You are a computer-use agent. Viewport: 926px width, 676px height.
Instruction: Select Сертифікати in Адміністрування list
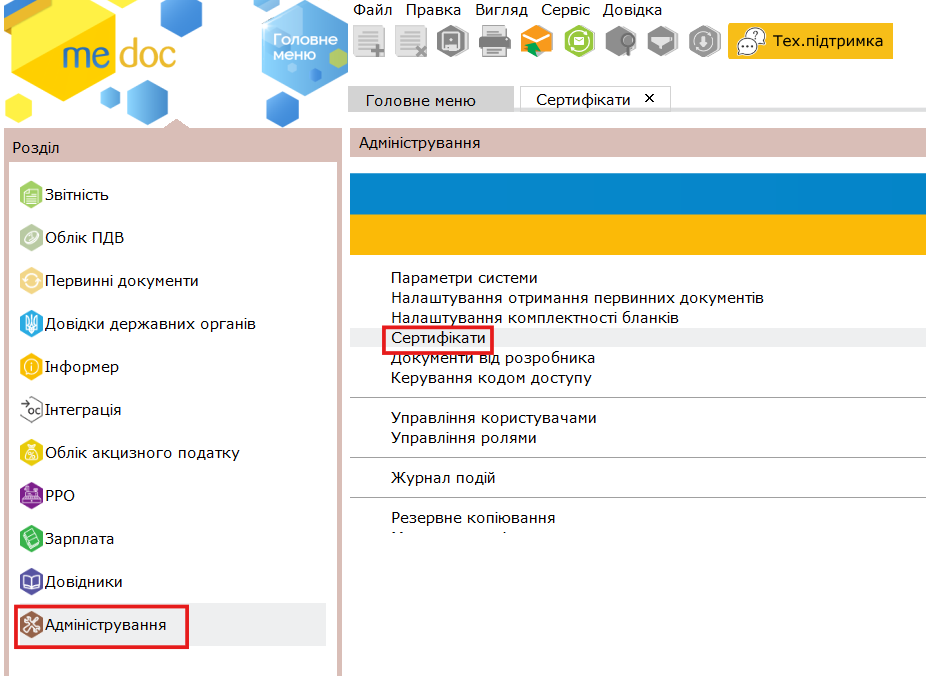pos(438,338)
